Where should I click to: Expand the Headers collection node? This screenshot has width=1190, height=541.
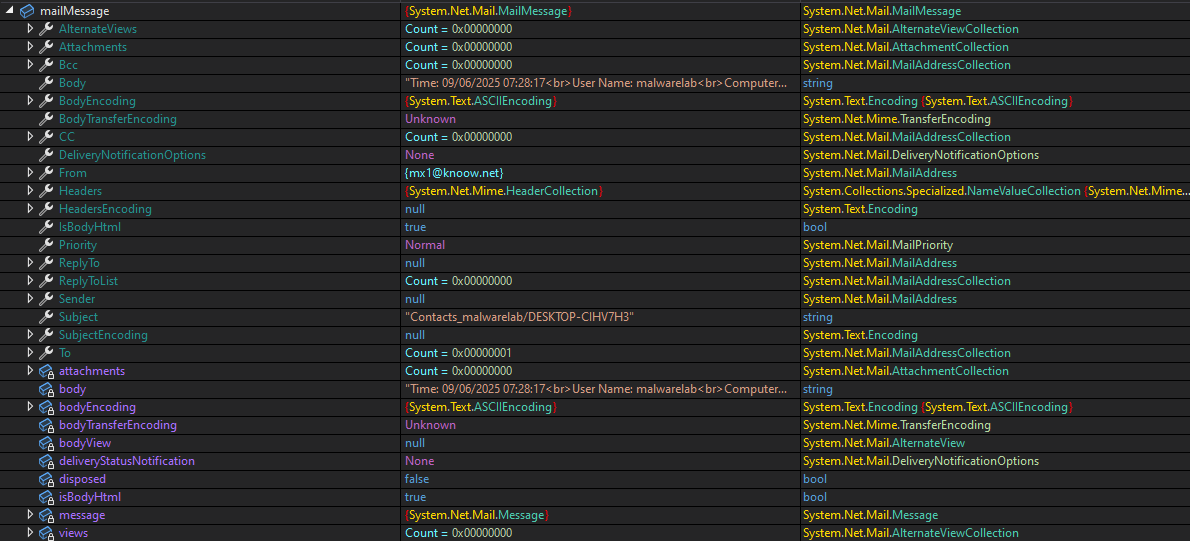click(x=30, y=191)
